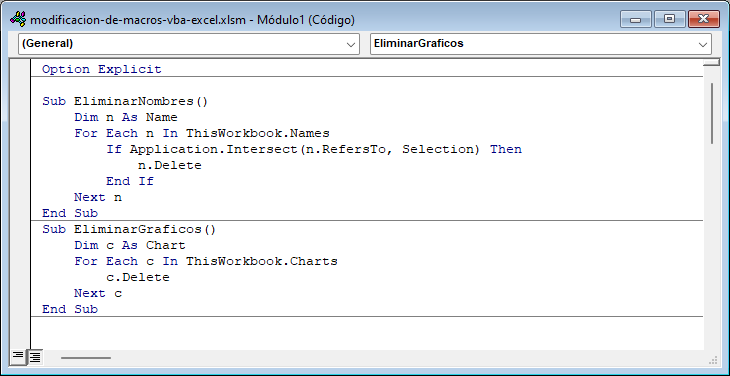This screenshot has height=376, width=730.
Task: Close the Módulo1 code window
Action: pyautogui.click(x=703, y=19)
